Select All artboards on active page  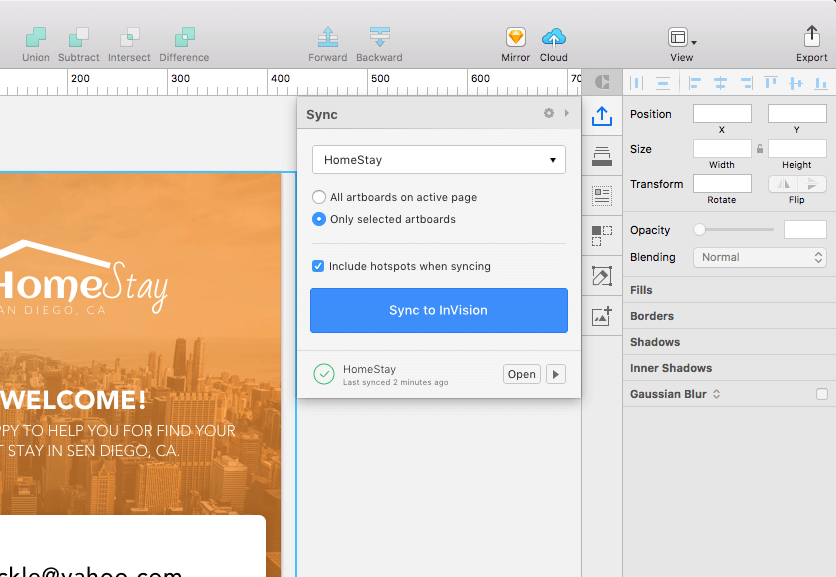(x=319, y=197)
